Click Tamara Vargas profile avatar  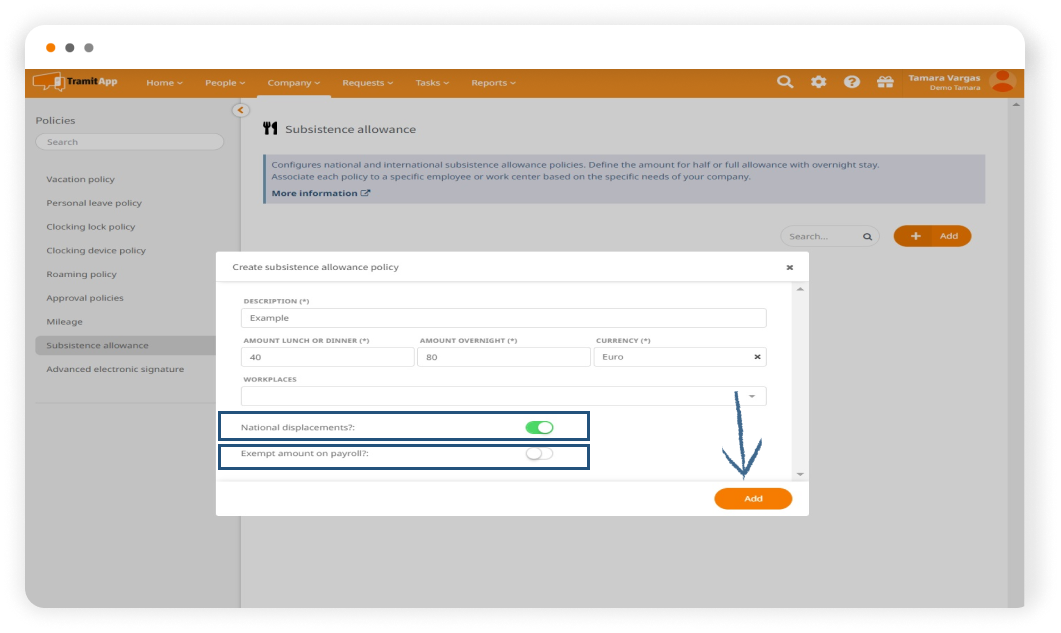1001,82
